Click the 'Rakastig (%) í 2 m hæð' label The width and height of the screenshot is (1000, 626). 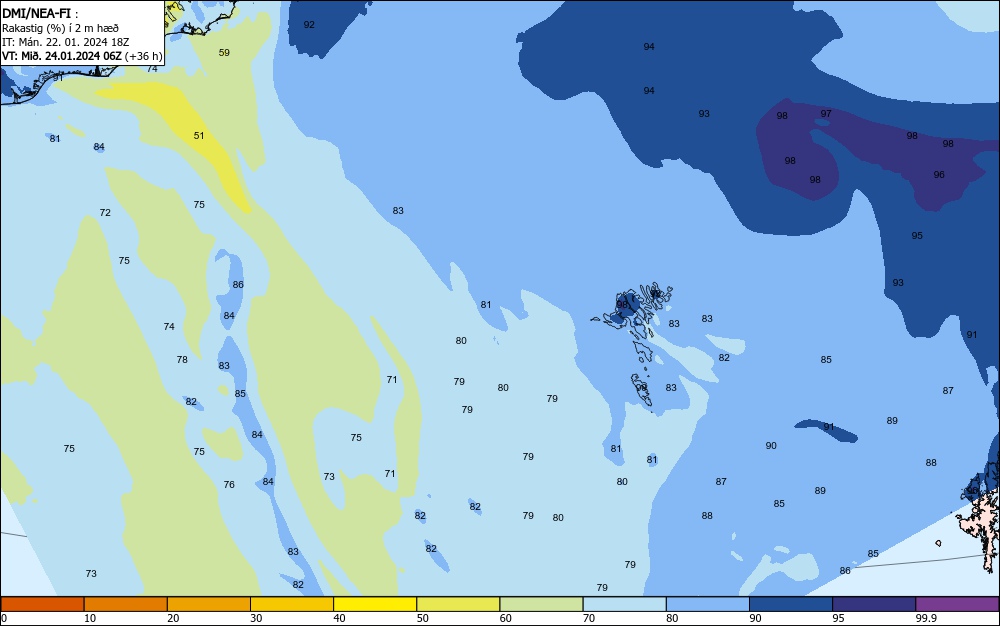pyautogui.click(x=60, y=28)
